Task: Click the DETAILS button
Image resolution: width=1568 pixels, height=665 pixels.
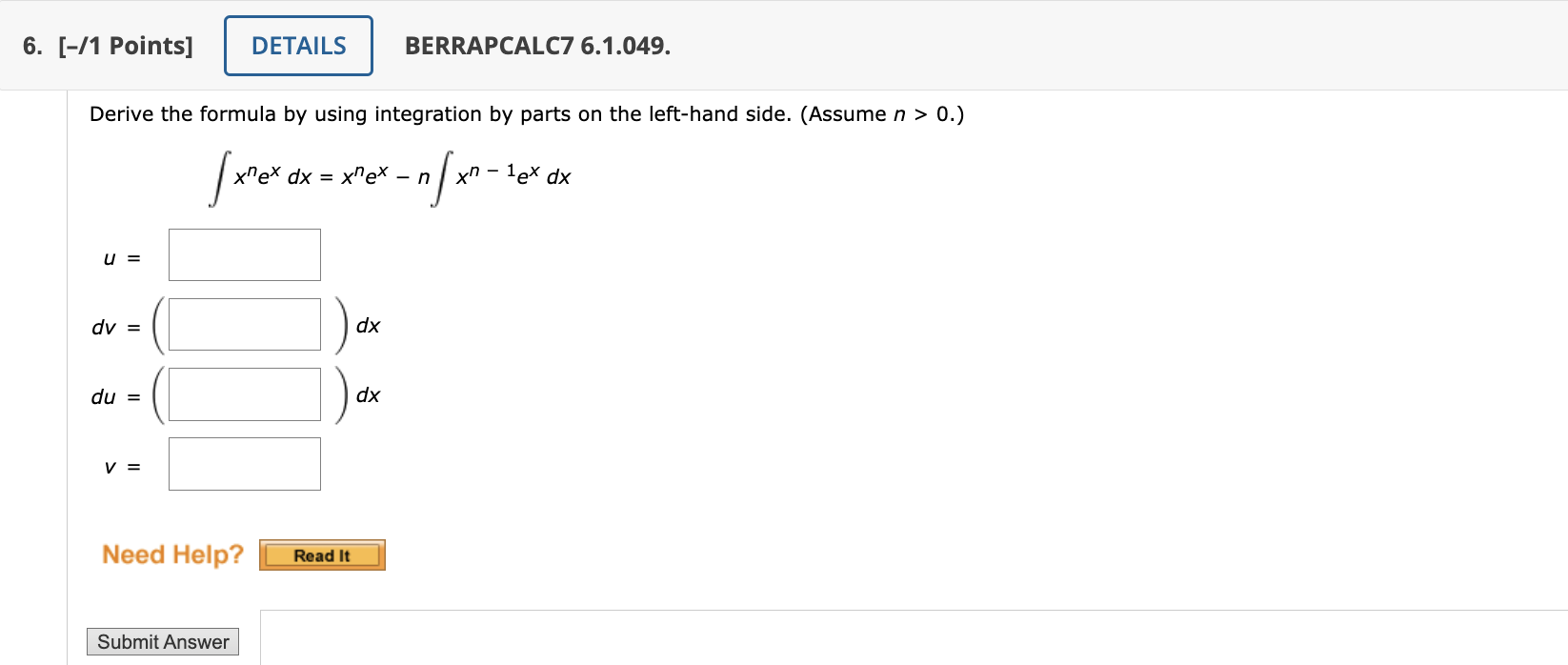Action: (297, 45)
